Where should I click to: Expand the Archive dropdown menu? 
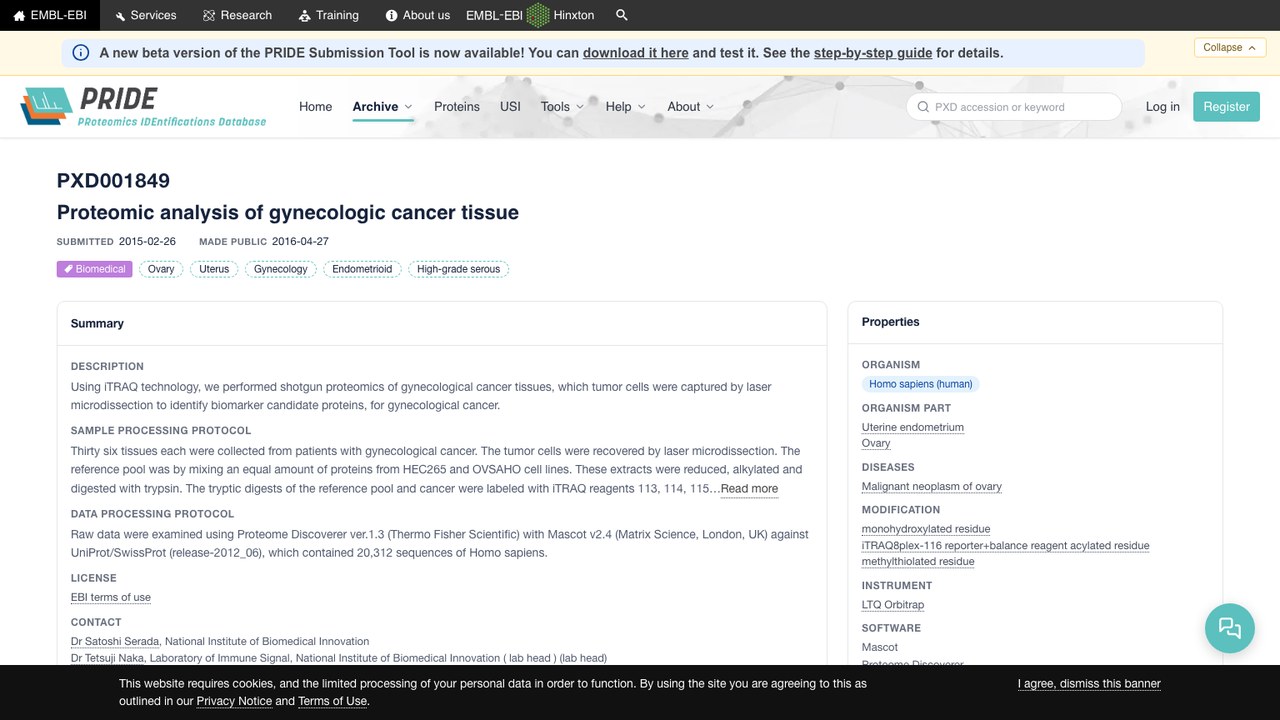[x=383, y=107]
